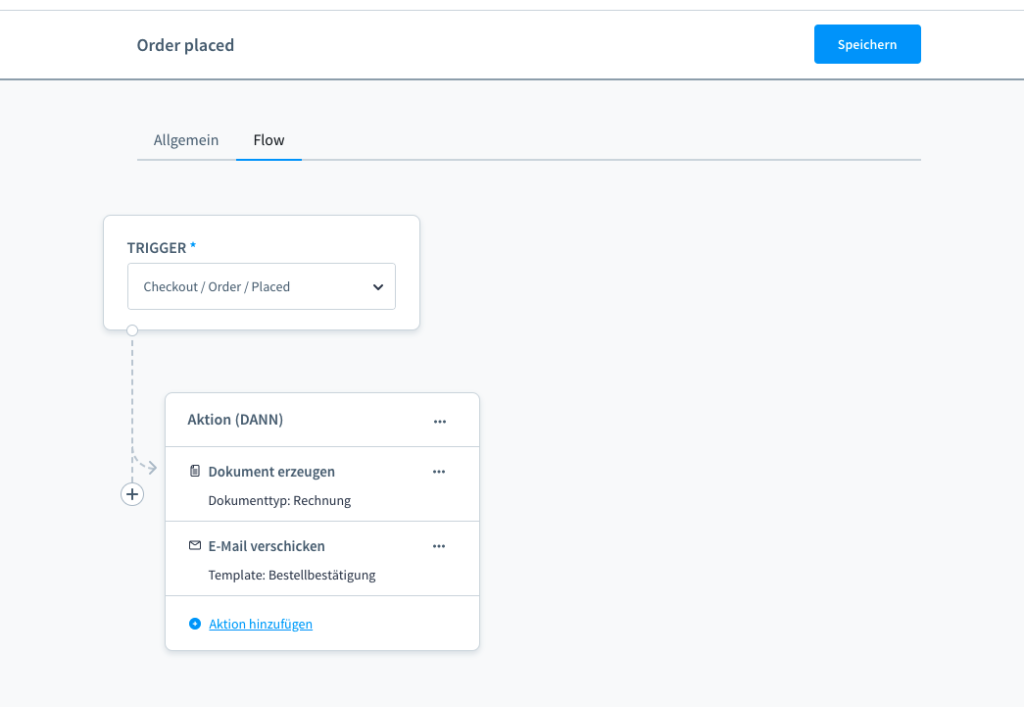Select the Flow tab

(x=269, y=140)
